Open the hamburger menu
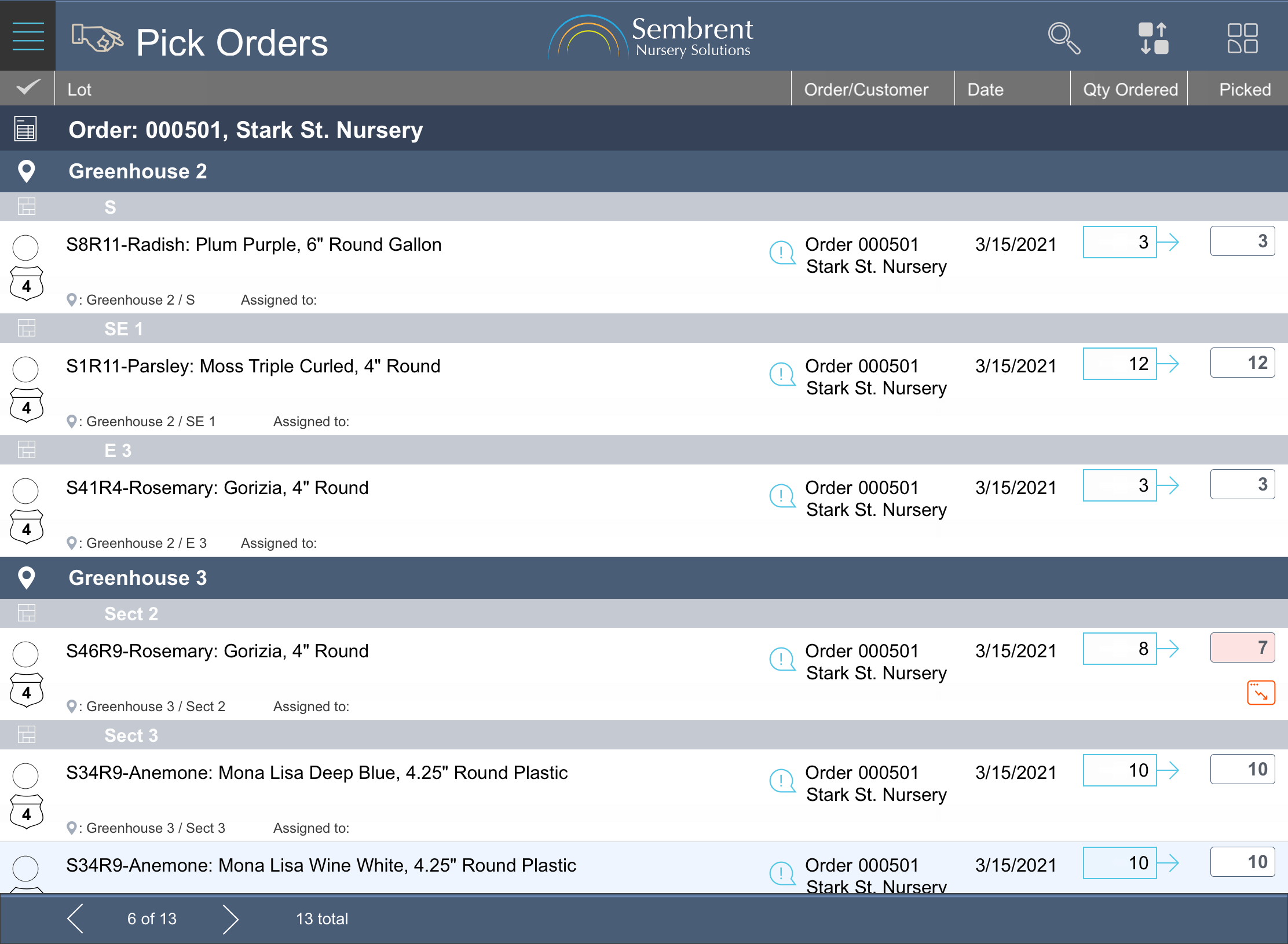 pyautogui.click(x=28, y=36)
